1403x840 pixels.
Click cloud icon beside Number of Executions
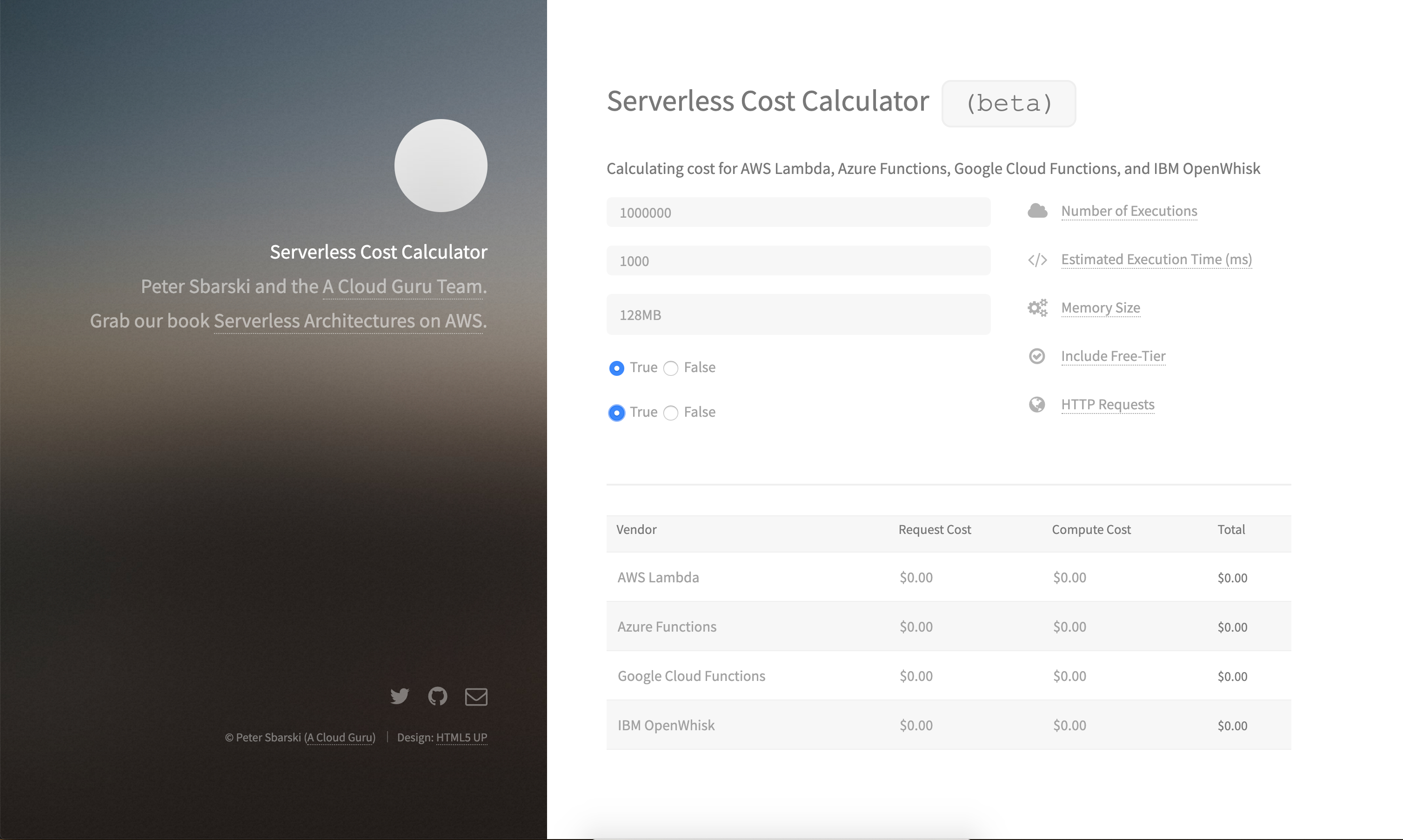click(x=1037, y=211)
